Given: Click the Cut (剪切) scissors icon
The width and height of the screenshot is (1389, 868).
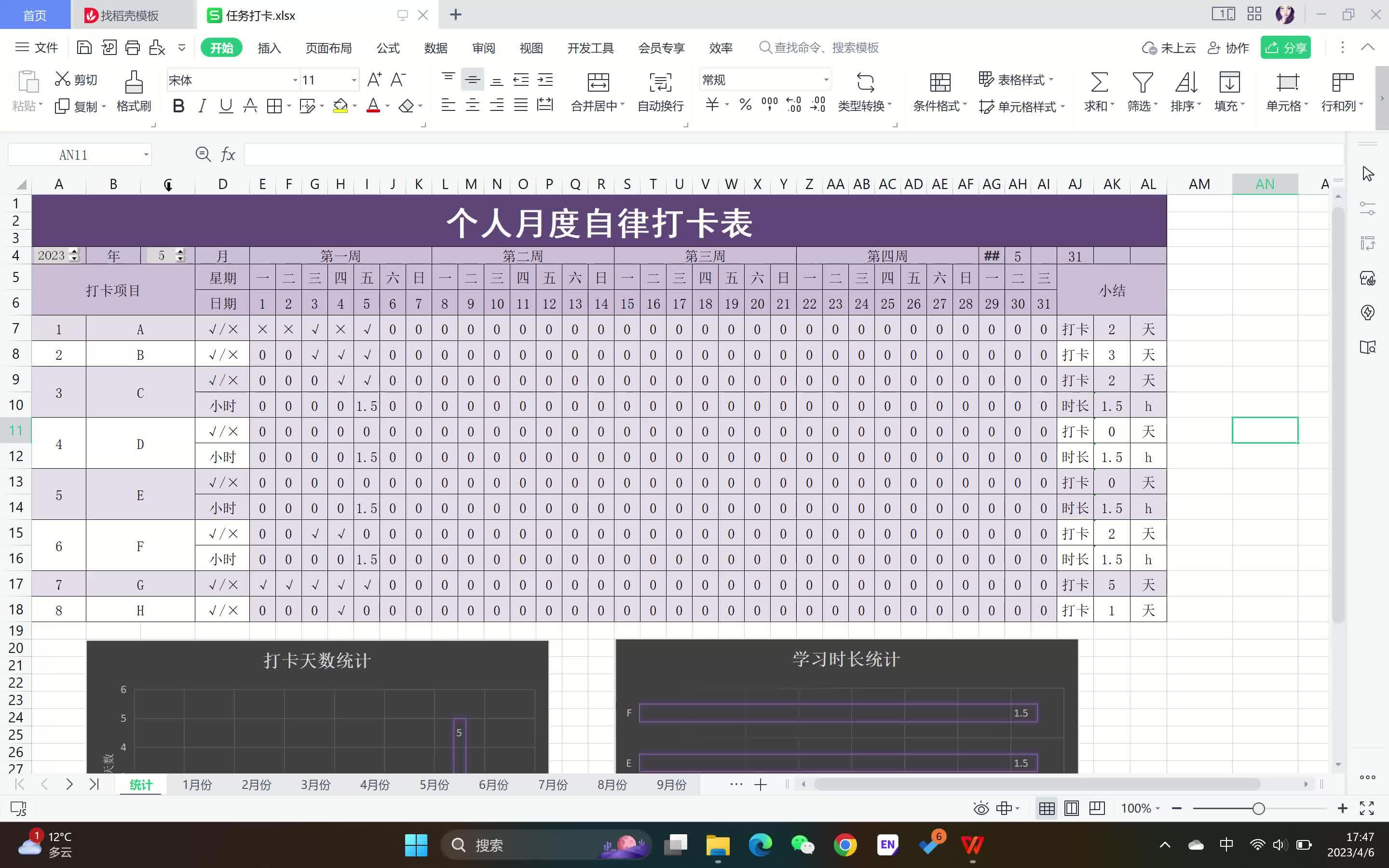Looking at the screenshot, I should pos(62,79).
